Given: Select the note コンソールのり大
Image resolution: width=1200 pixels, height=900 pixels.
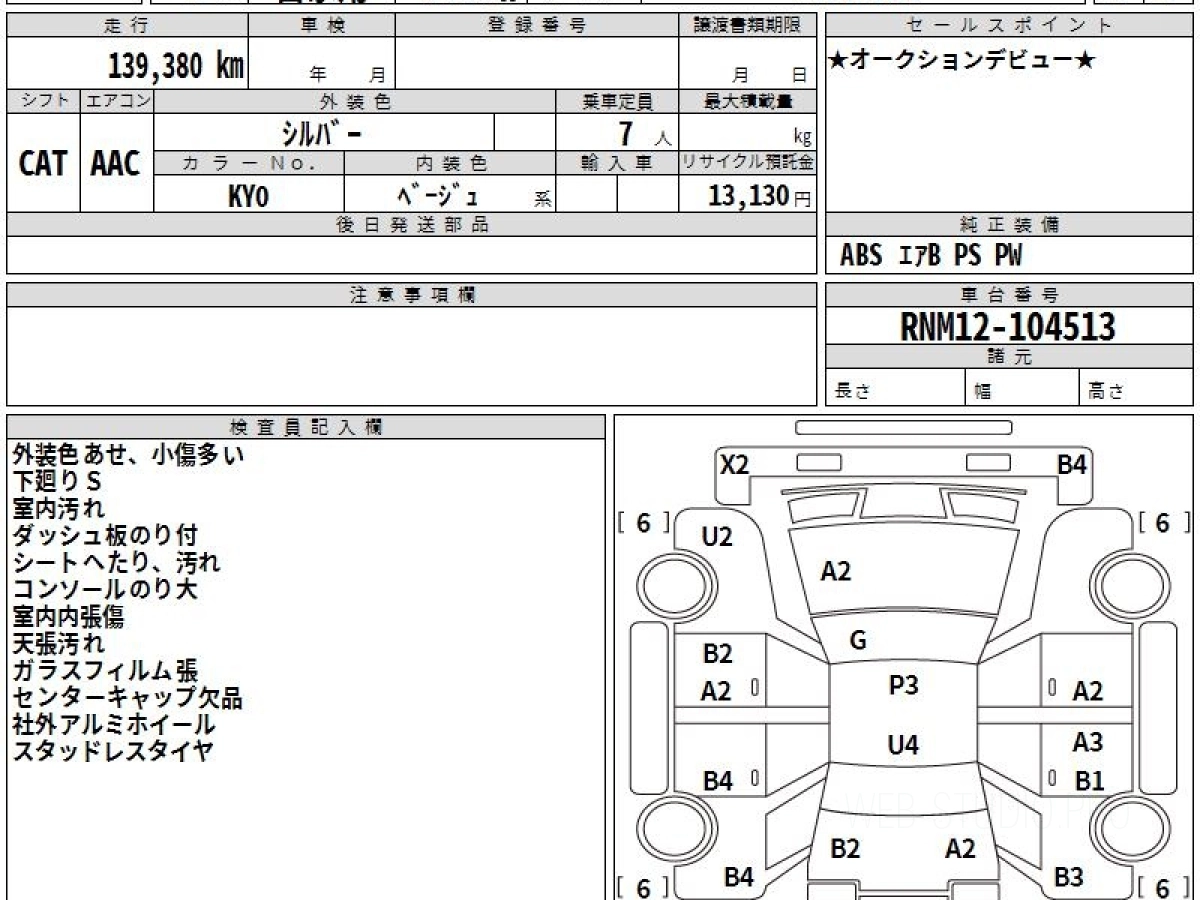Looking at the screenshot, I should [x=105, y=590].
